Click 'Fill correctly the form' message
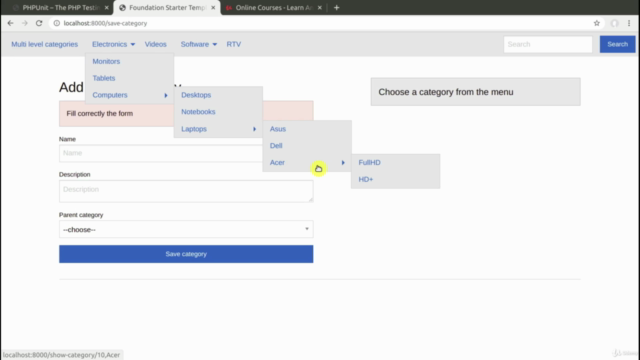This screenshot has height=360, width=640. pos(100,113)
